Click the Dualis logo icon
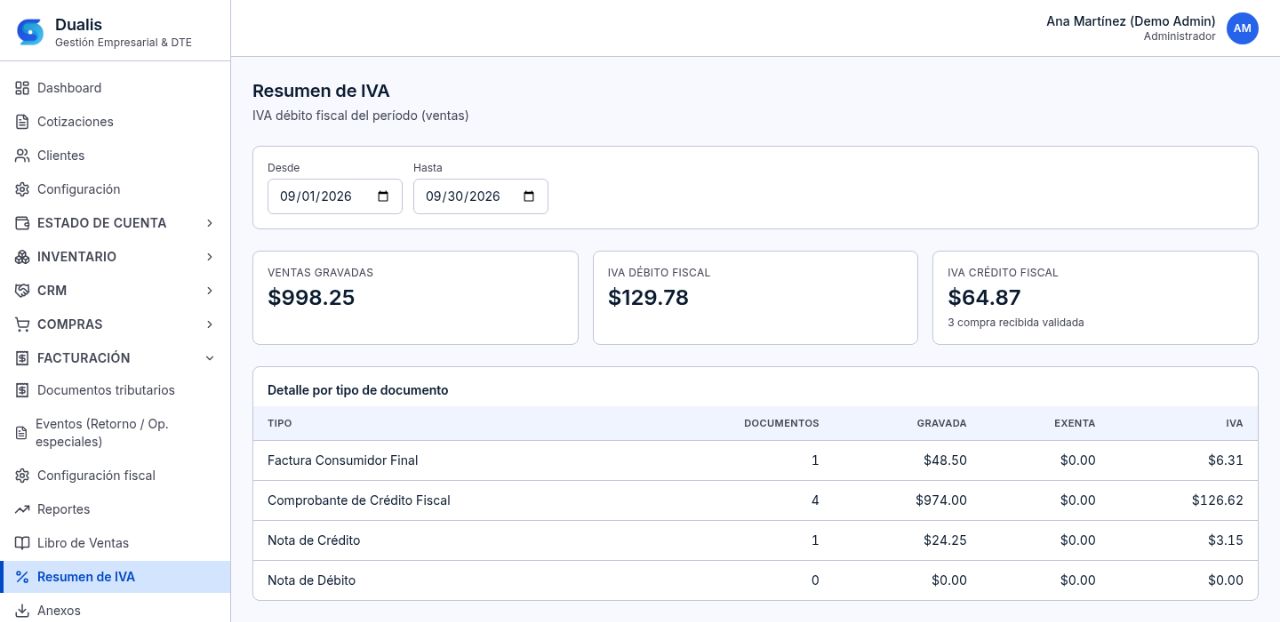This screenshot has width=1280, height=622. click(x=30, y=31)
